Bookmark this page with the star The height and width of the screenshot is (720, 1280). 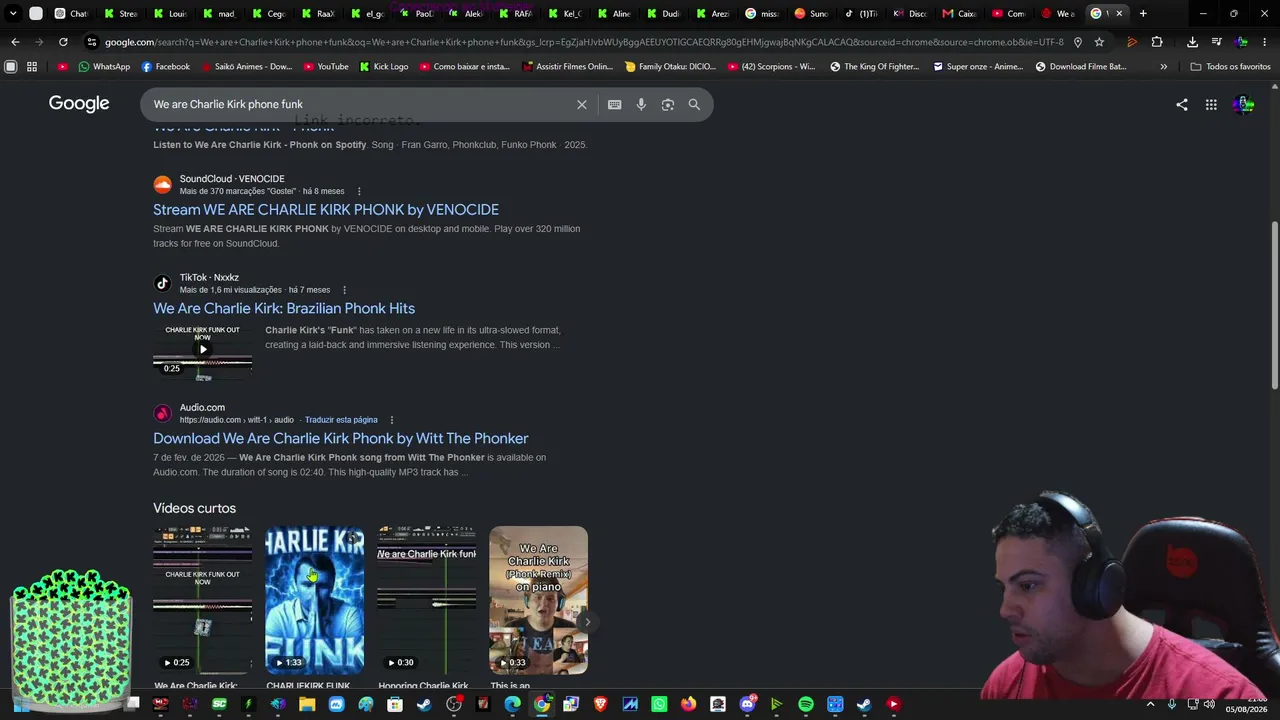tap(1099, 42)
